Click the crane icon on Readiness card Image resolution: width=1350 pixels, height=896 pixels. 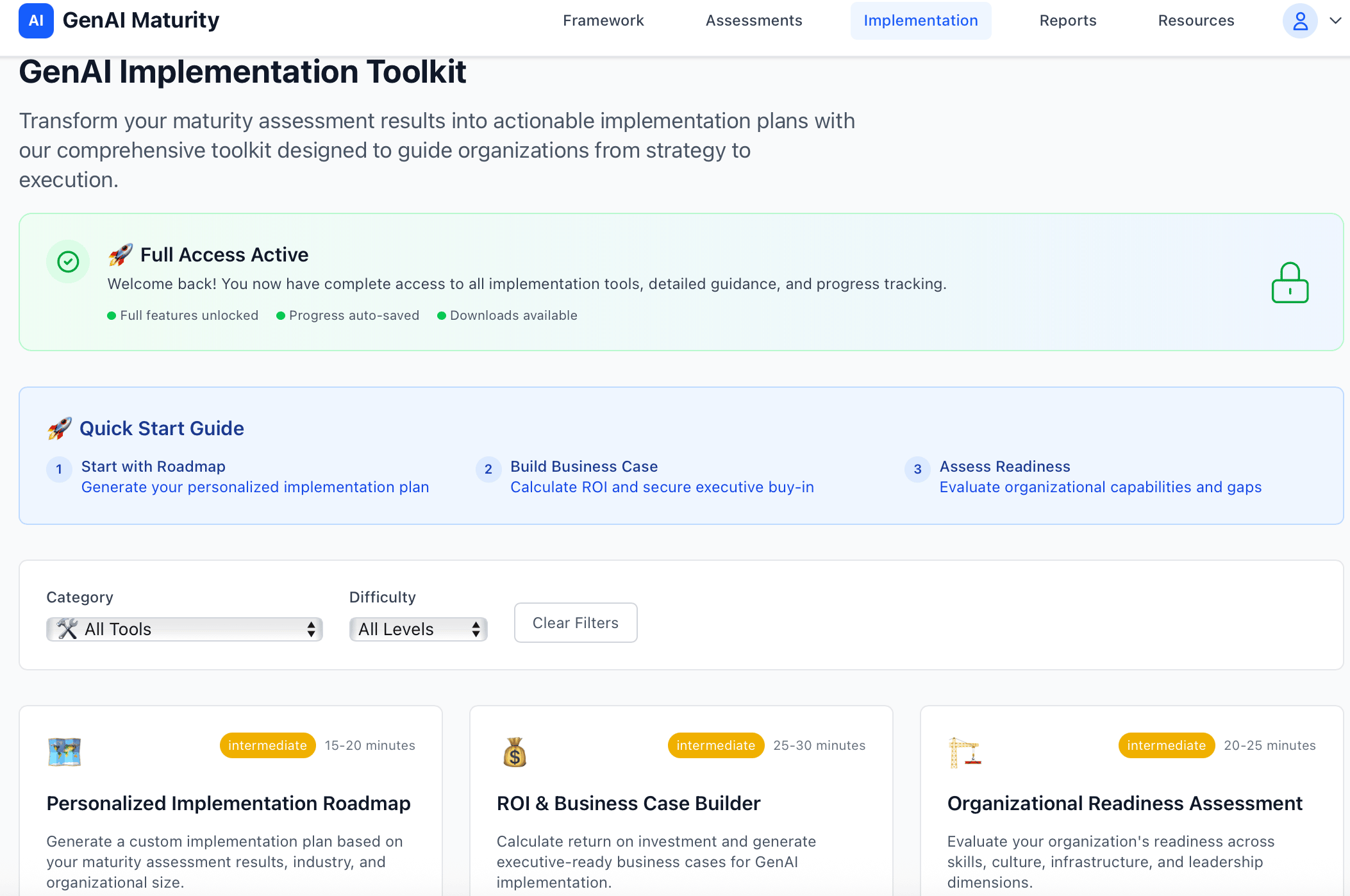tap(964, 752)
